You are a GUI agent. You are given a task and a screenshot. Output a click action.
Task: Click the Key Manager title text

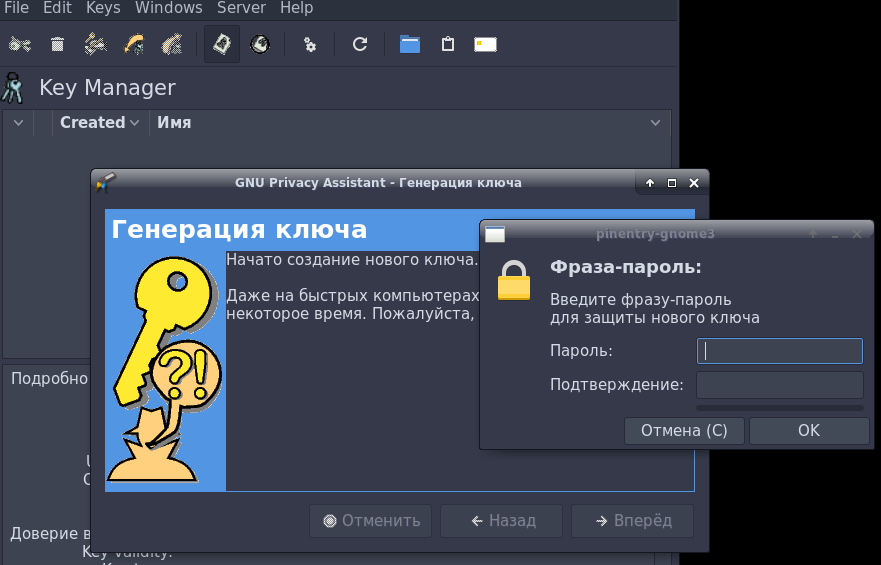click(107, 88)
